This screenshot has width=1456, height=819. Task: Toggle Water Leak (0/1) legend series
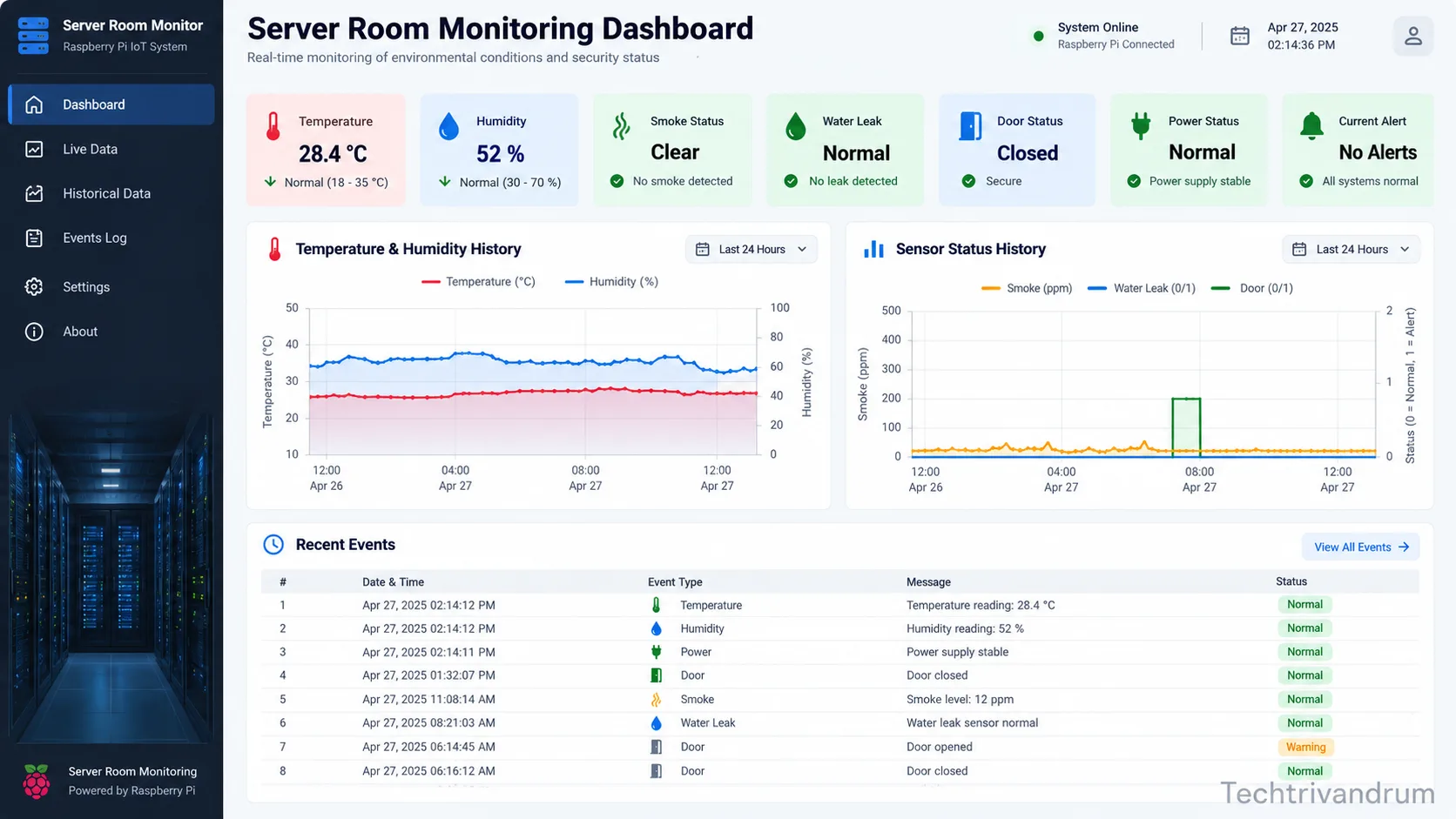[1142, 288]
